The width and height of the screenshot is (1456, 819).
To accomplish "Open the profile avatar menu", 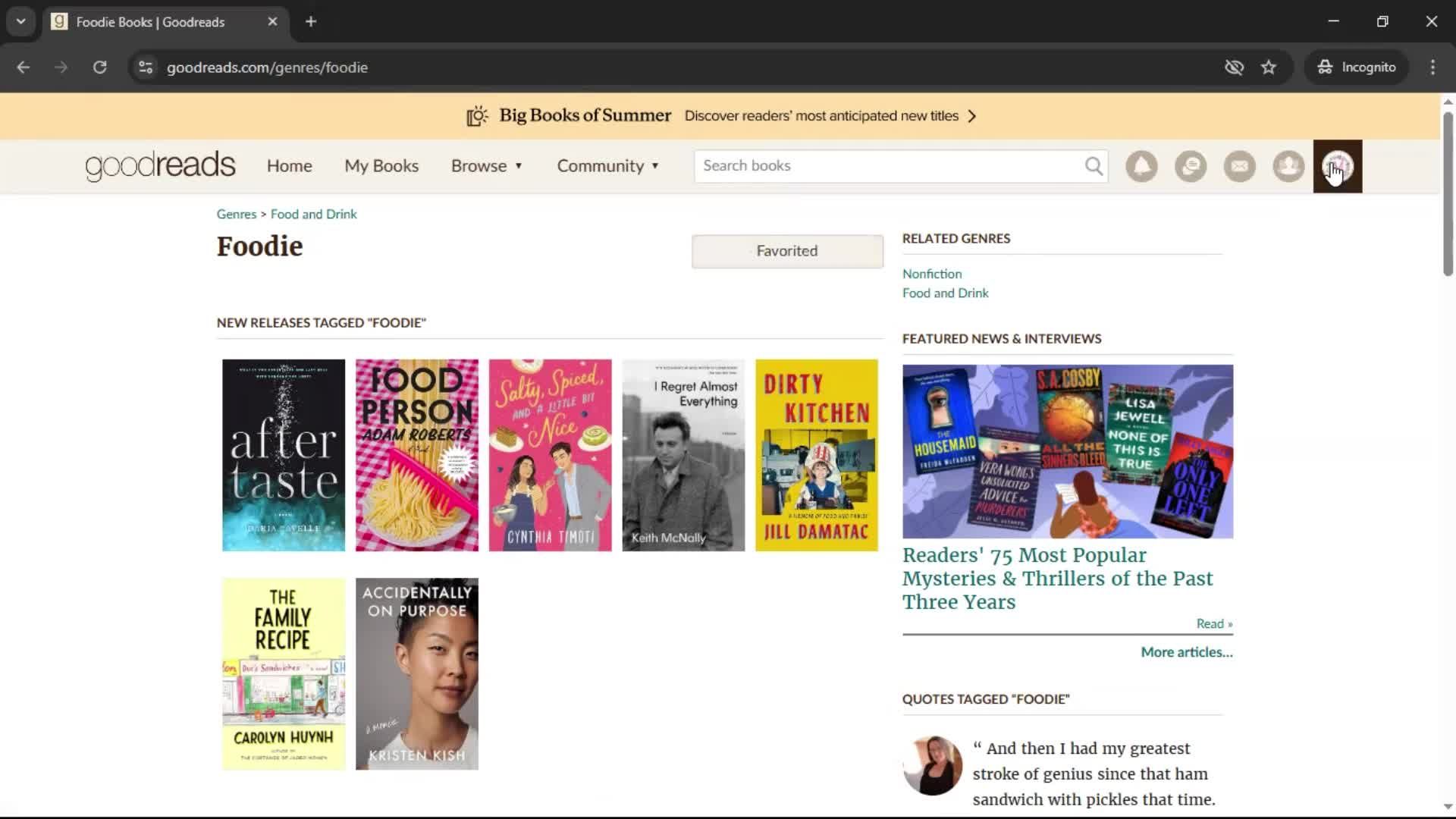I will (1338, 166).
